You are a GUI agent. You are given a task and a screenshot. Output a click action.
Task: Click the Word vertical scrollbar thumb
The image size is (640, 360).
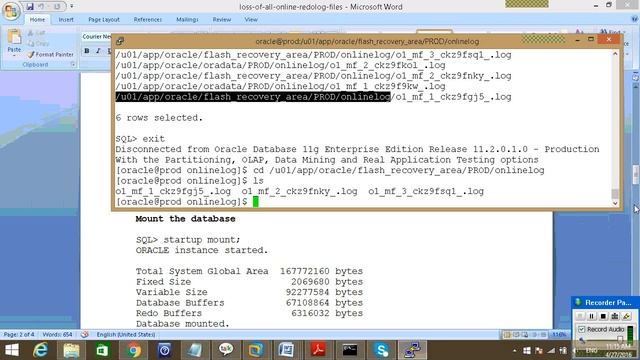[636, 175]
